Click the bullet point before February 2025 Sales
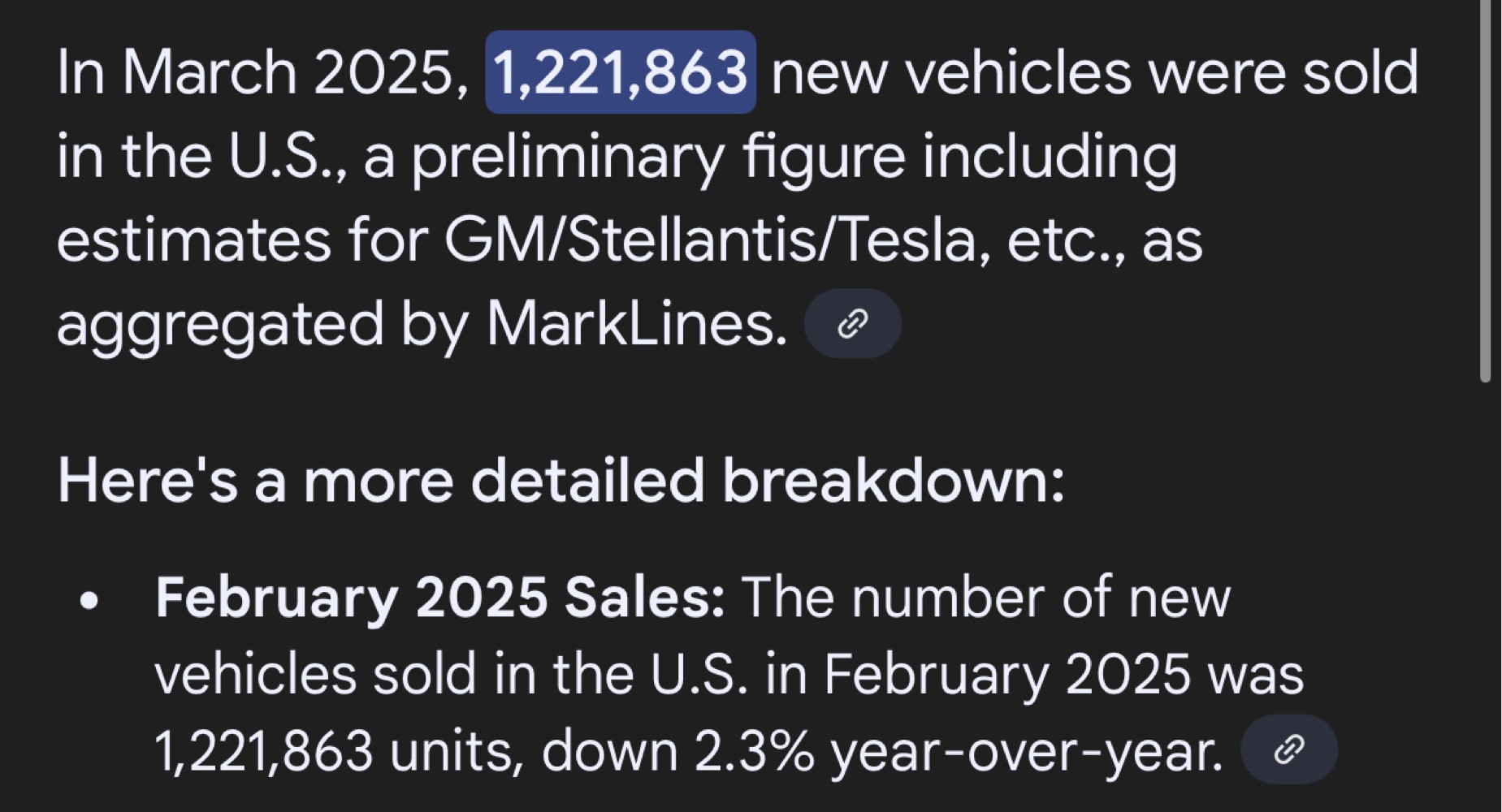This screenshot has width=1502, height=812. pos(89,602)
